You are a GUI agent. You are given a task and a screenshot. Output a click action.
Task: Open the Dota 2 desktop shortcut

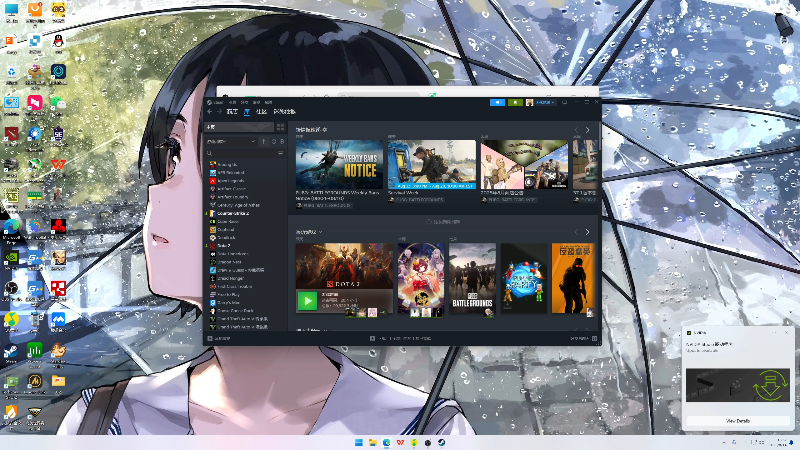point(11,134)
